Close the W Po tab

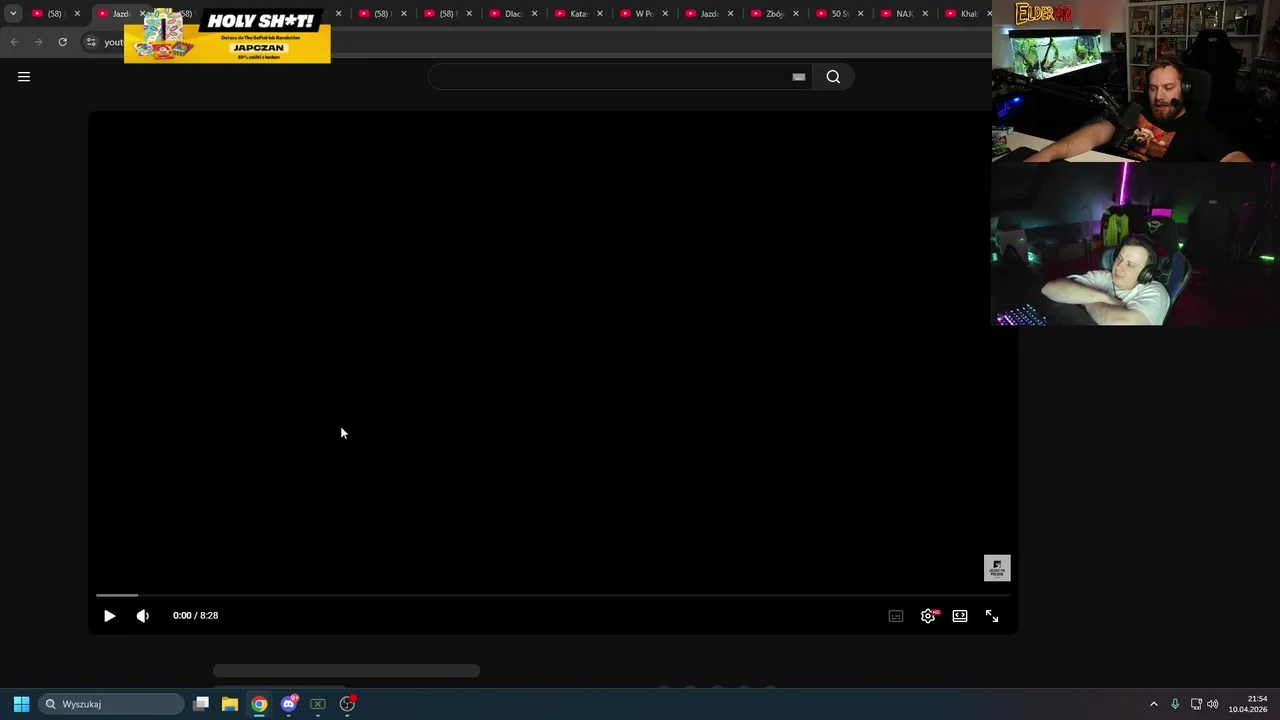coord(665,14)
